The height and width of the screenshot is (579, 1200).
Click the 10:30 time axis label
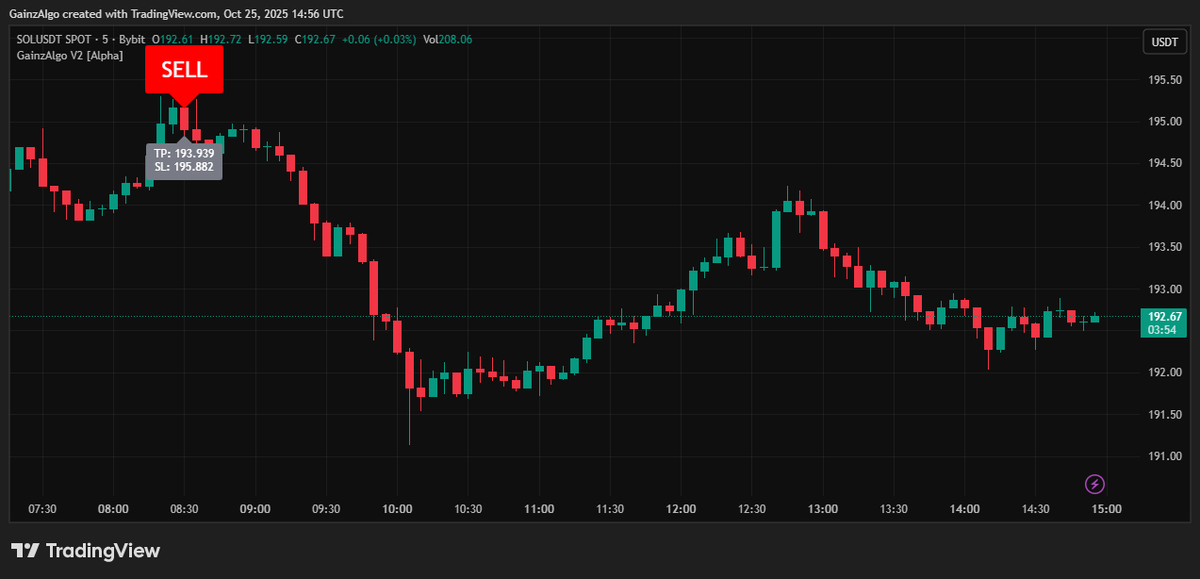click(x=468, y=509)
